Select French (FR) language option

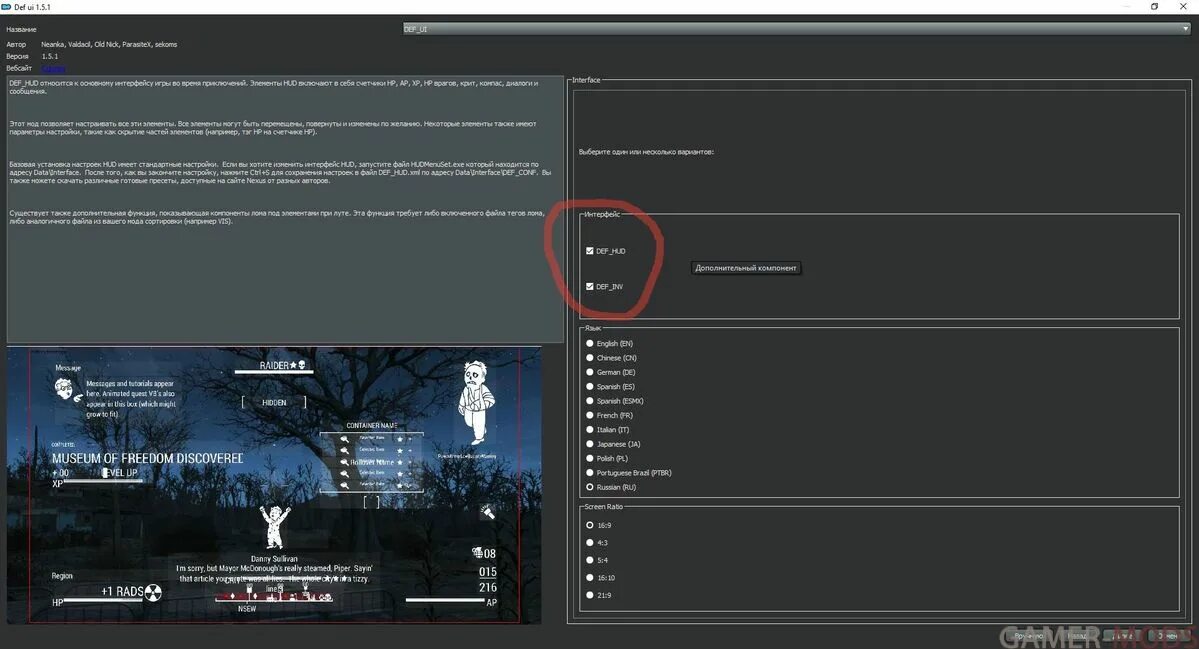click(x=590, y=415)
